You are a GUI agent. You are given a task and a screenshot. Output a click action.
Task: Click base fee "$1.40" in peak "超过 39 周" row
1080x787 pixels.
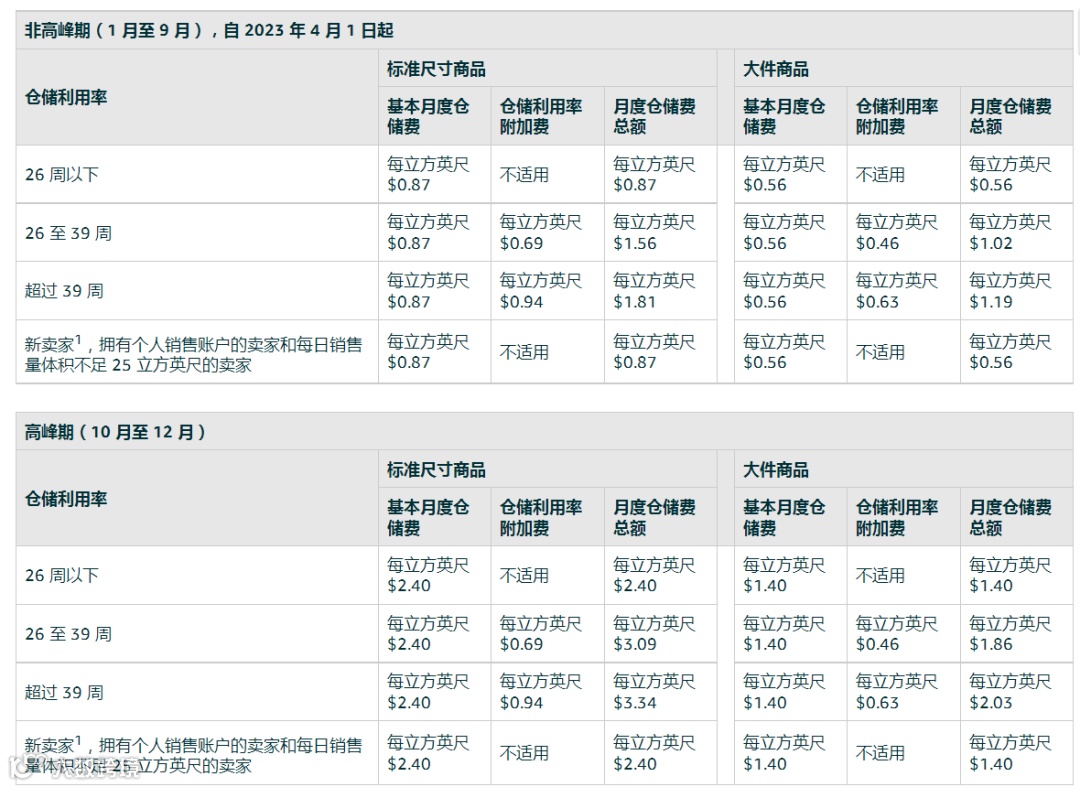pos(765,703)
